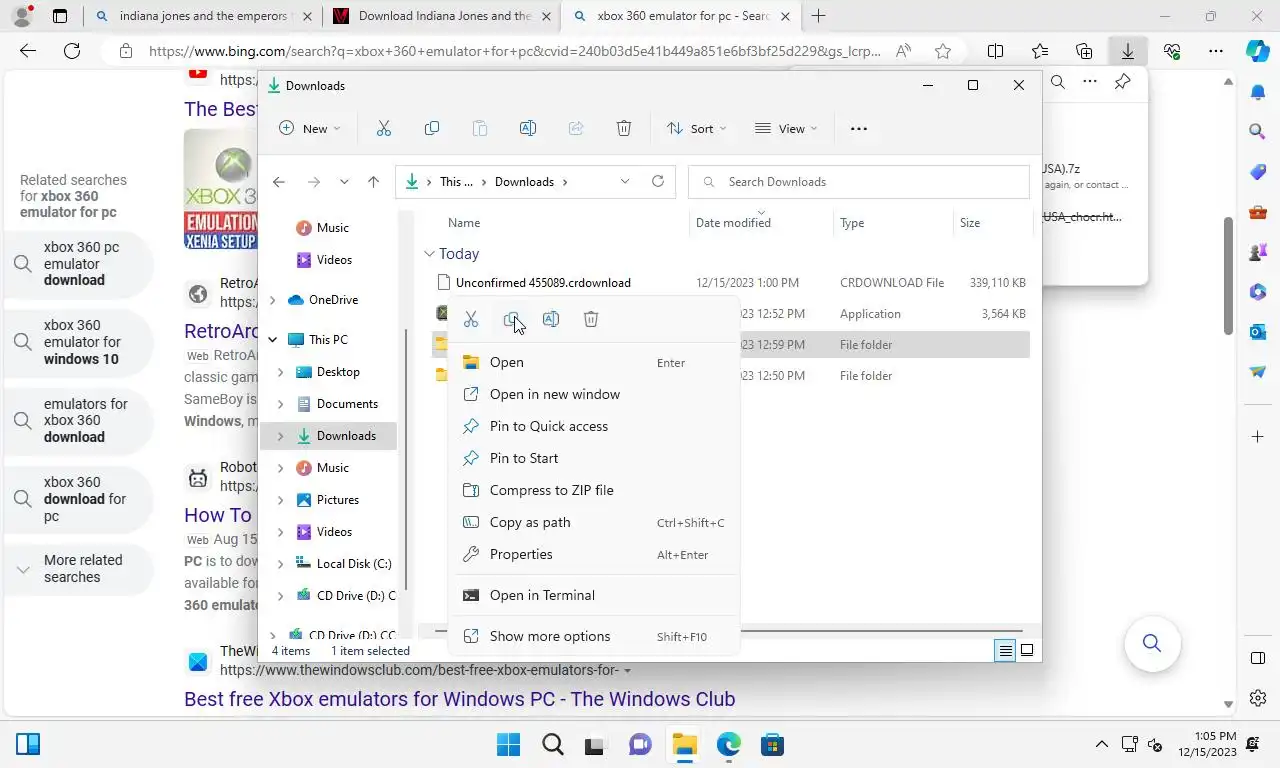1280x768 pixels.
Task: Open Microsoft Store from taskbar
Action: click(x=771, y=744)
